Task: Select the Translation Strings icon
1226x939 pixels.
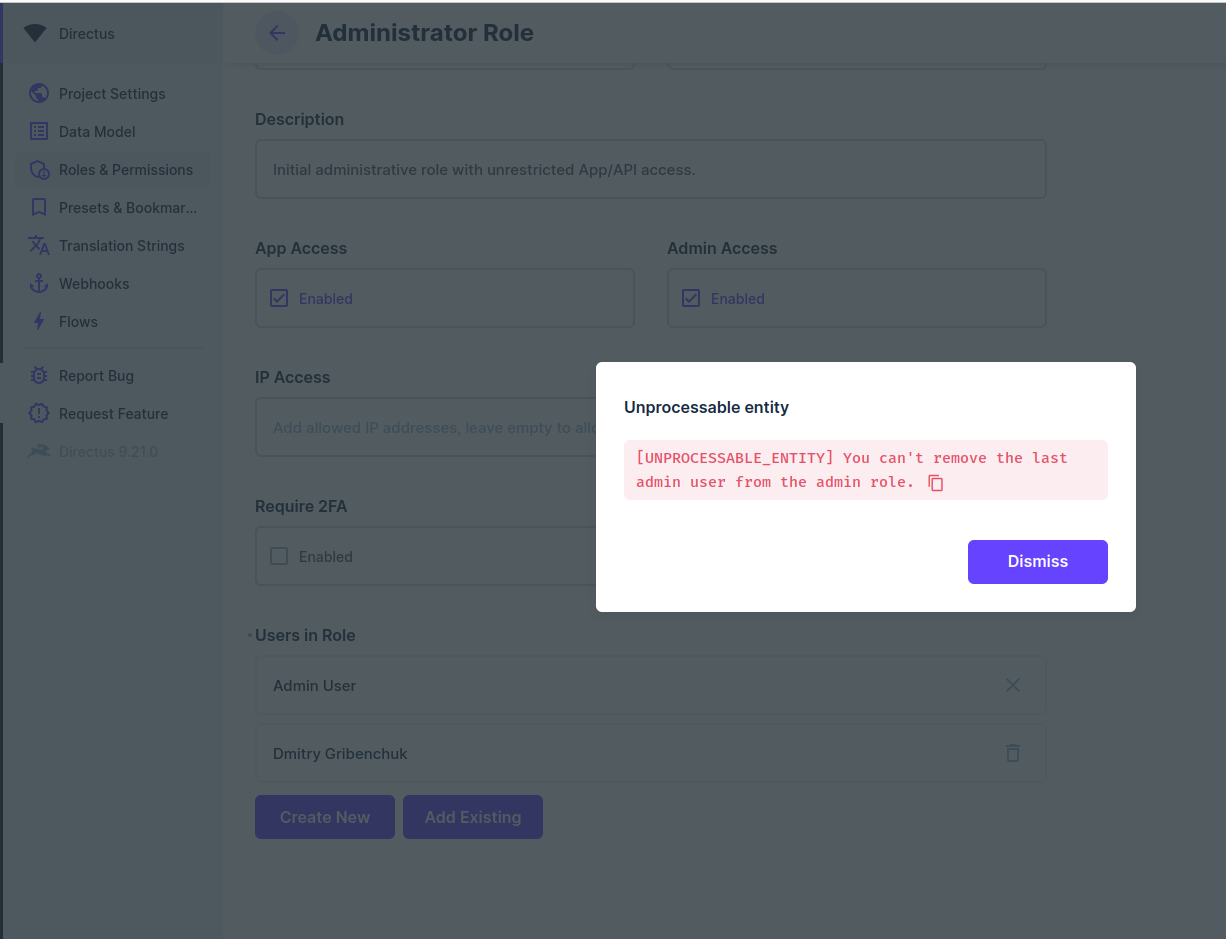Action: click(121, 245)
